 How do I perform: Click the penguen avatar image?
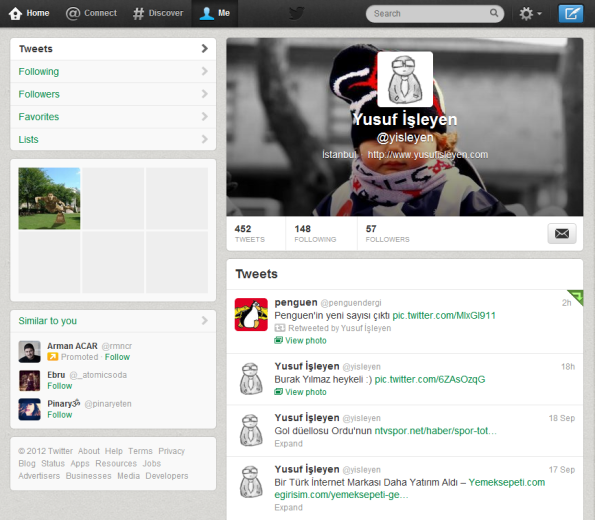pyautogui.click(x=251, y=314)
